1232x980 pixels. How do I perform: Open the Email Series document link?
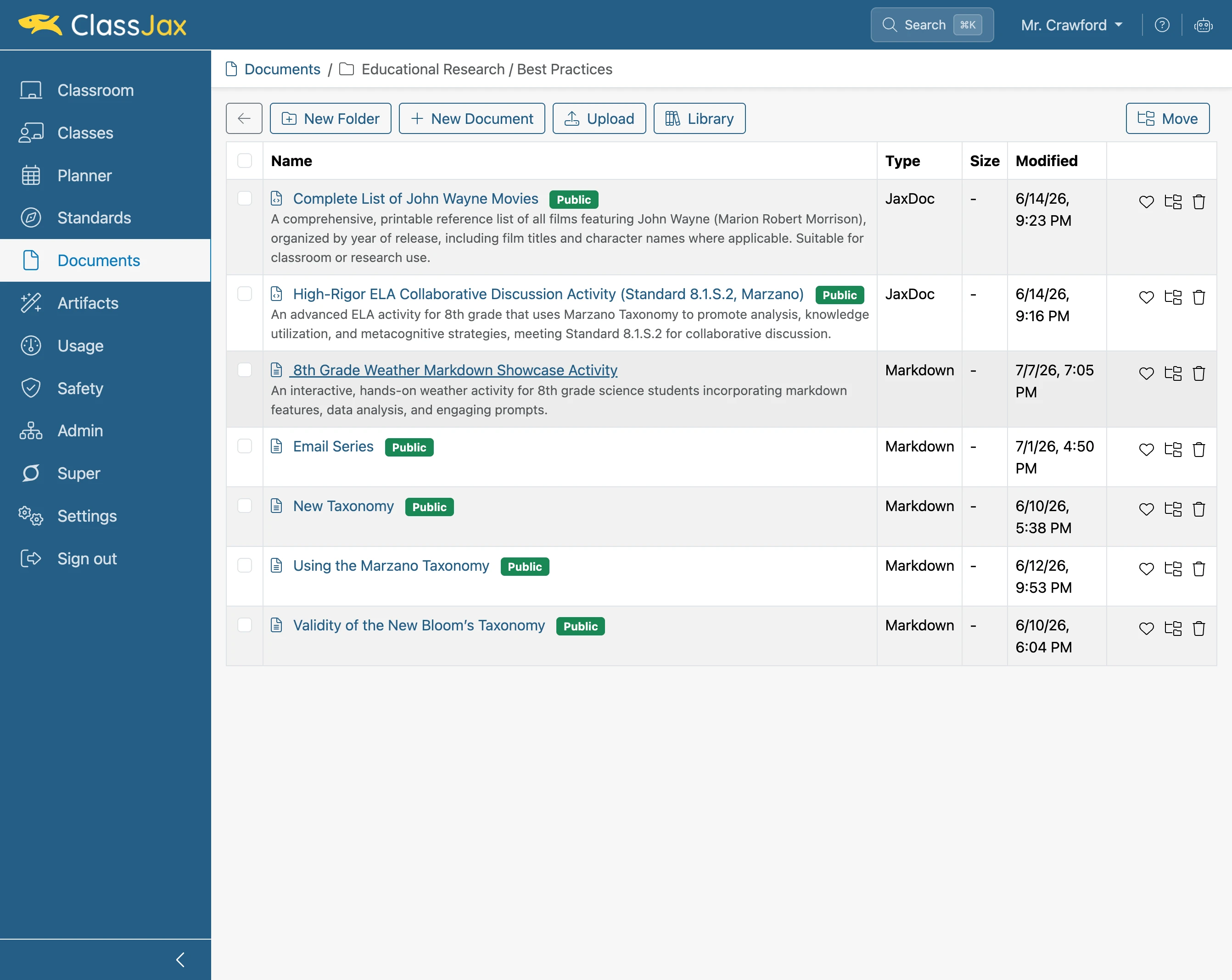333,446
